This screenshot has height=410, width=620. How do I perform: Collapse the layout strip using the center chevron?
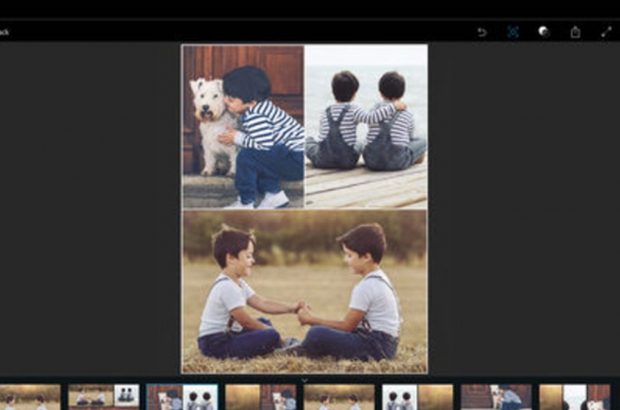[304, 380]
